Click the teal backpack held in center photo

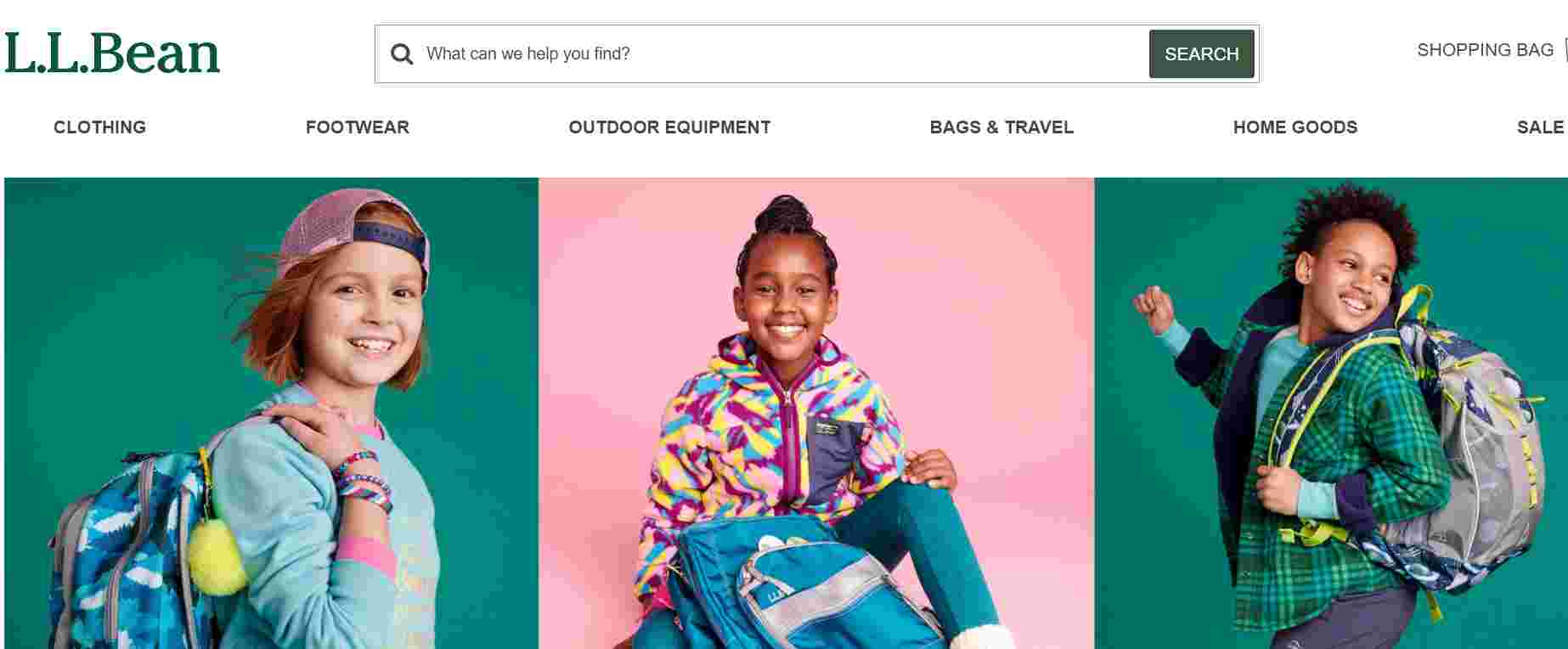coord(798,586)
